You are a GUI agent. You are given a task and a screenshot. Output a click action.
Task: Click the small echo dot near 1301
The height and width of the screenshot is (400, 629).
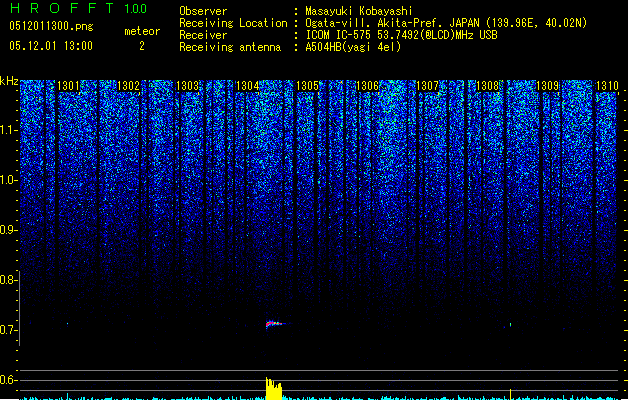click(67, 324)
